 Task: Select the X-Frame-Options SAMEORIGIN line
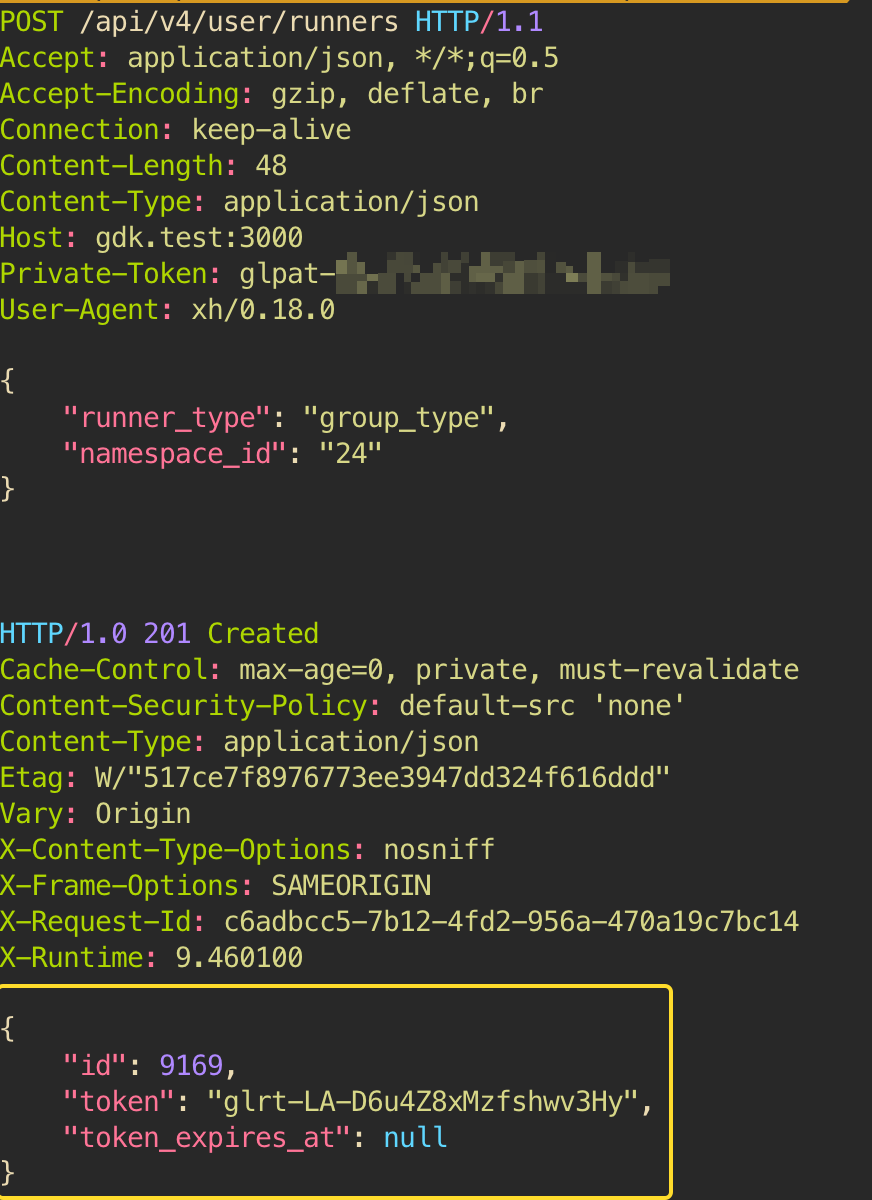pyautogui.click(x=216, y=886)
